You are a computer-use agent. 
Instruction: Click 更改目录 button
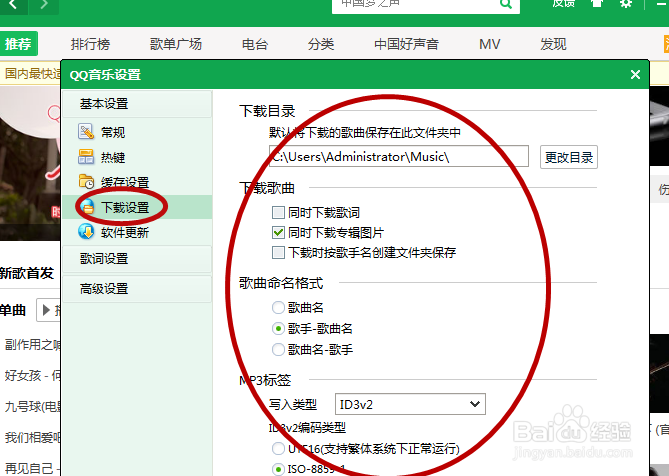click(569, 157)
